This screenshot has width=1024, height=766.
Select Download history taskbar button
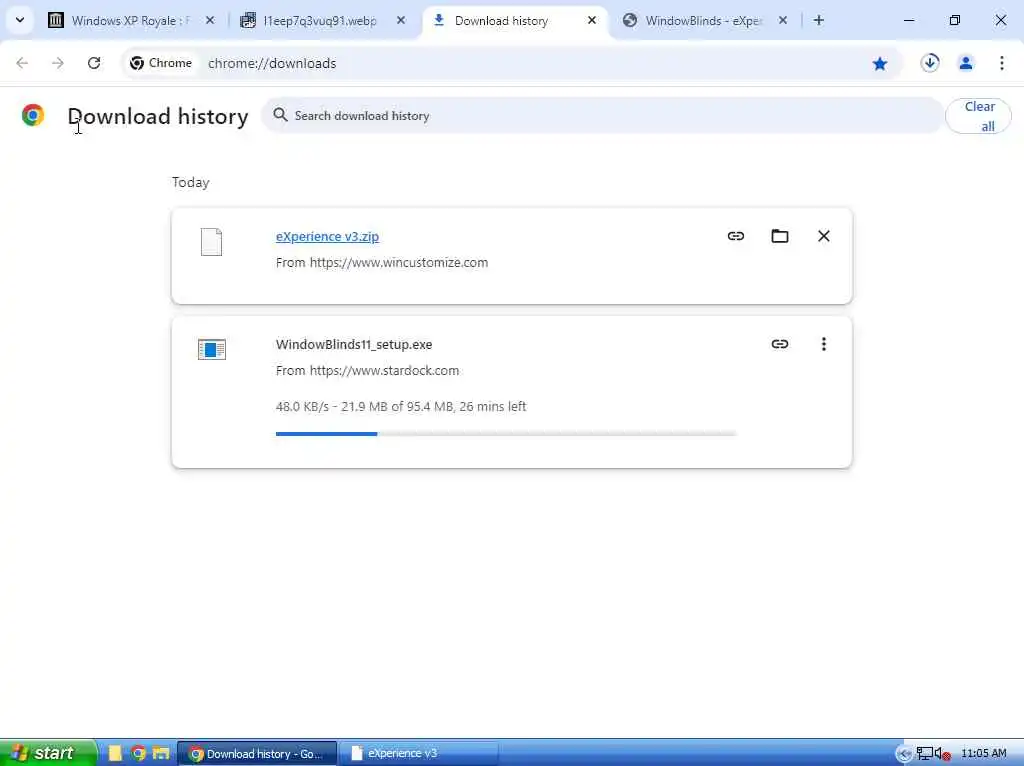point(257,754)
